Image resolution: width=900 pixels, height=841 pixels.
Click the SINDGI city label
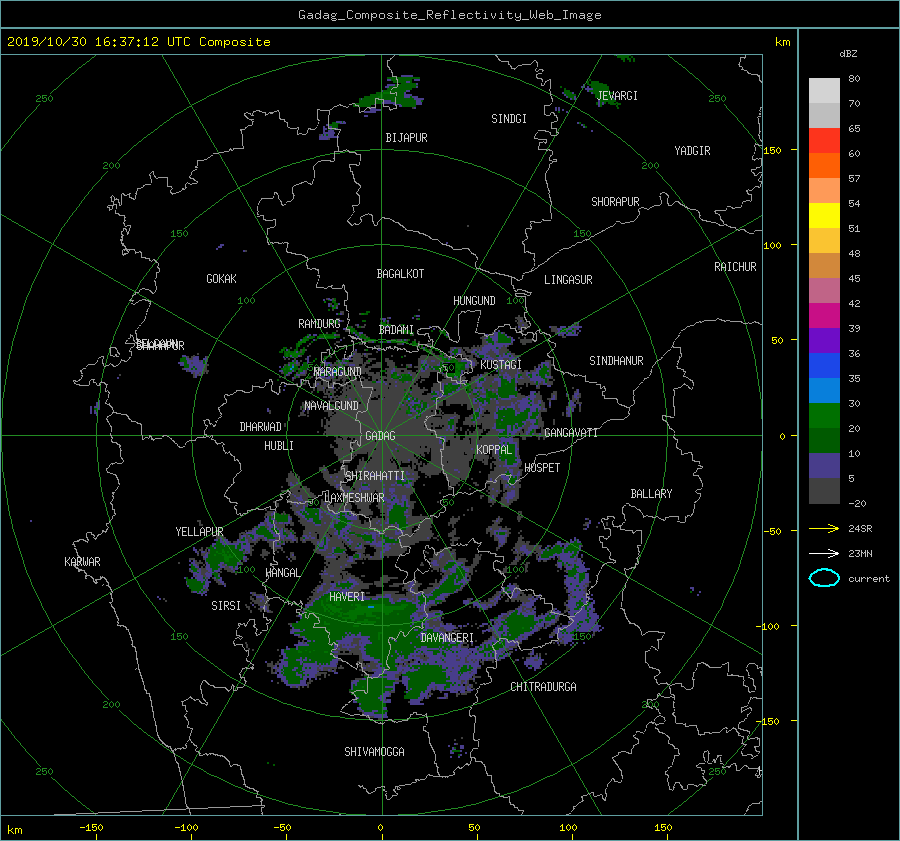(509, 119)
